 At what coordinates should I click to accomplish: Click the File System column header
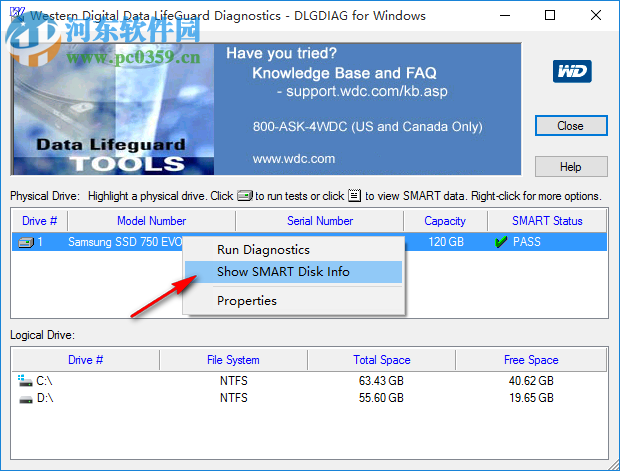233,360
